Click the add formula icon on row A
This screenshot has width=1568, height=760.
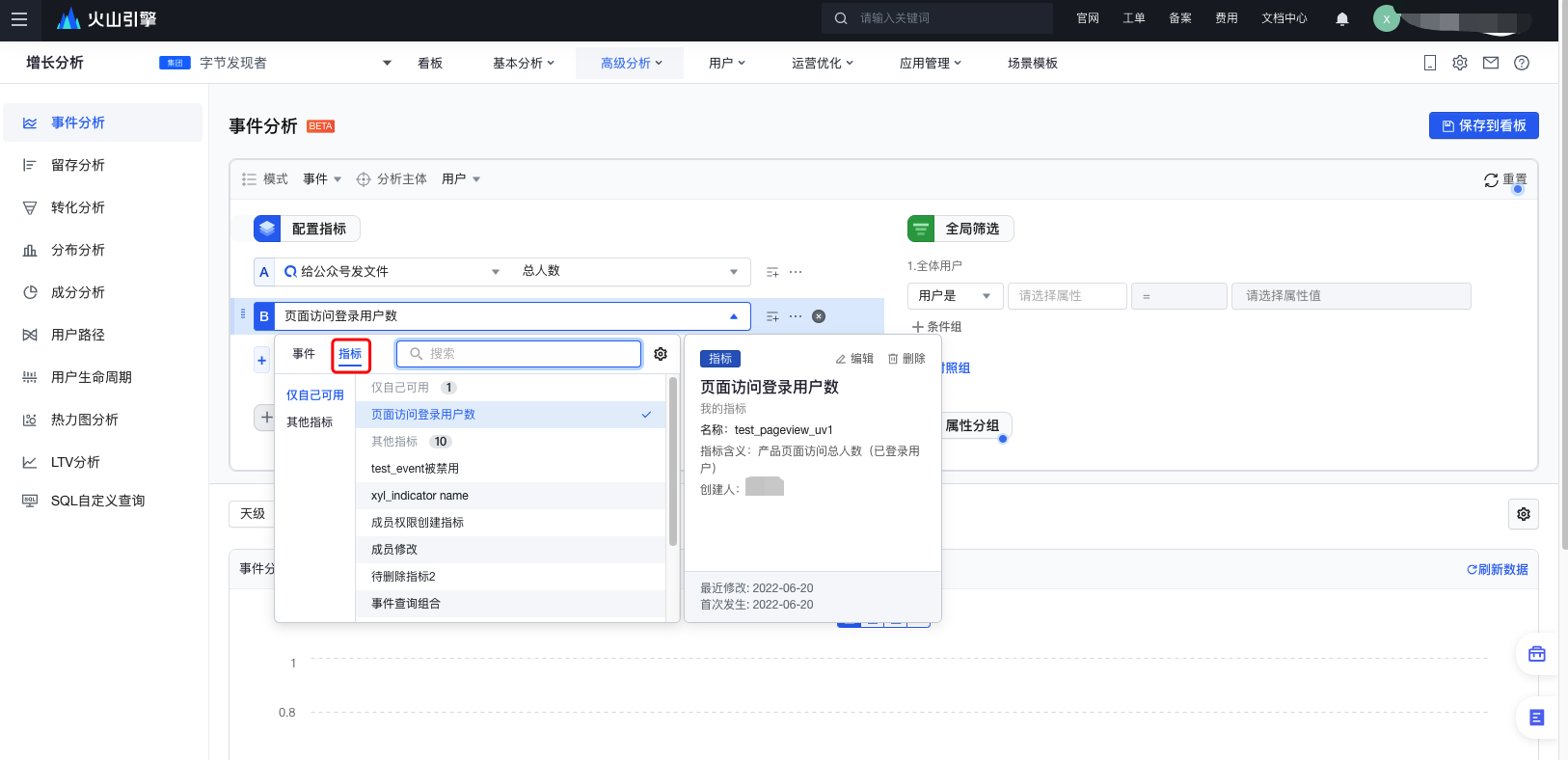[x=772, y=273]
